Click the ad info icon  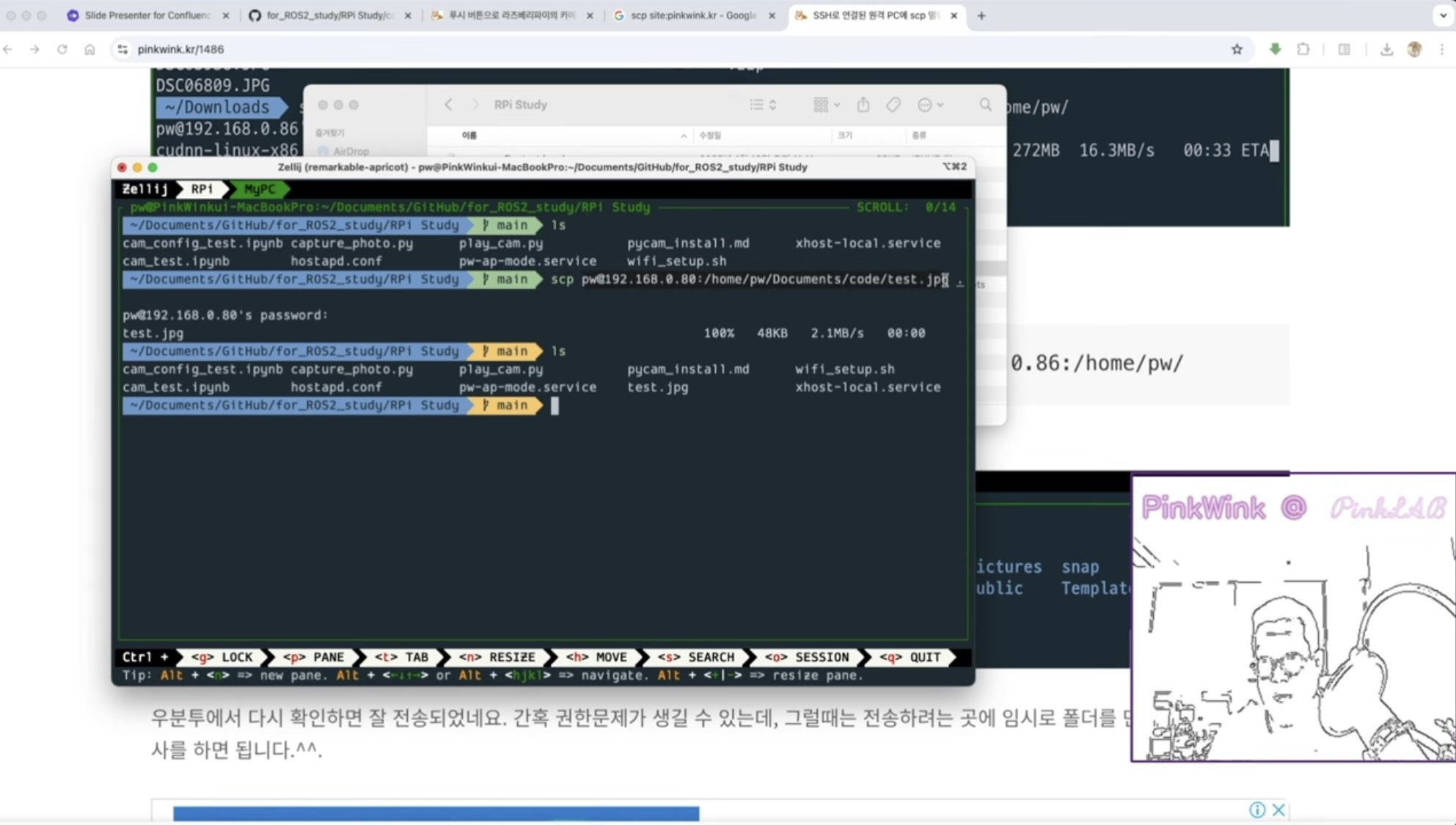click(1256, 810)
